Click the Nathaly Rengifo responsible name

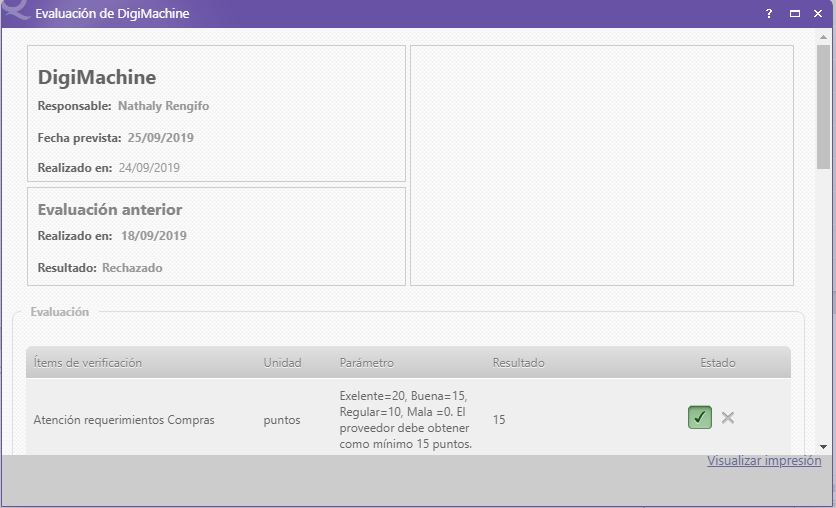(x=163, y=106)
